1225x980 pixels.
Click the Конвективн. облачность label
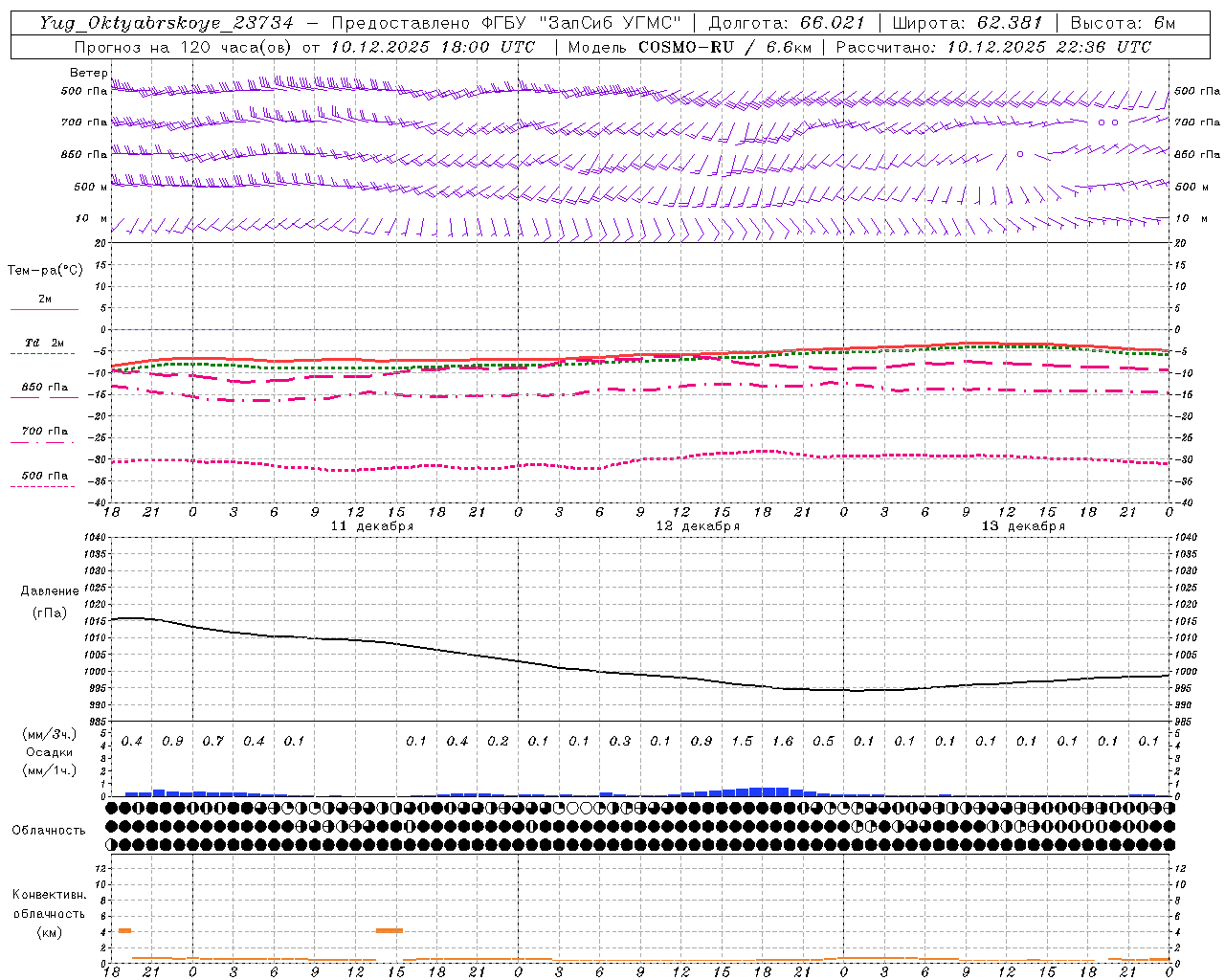pos(49,904)
